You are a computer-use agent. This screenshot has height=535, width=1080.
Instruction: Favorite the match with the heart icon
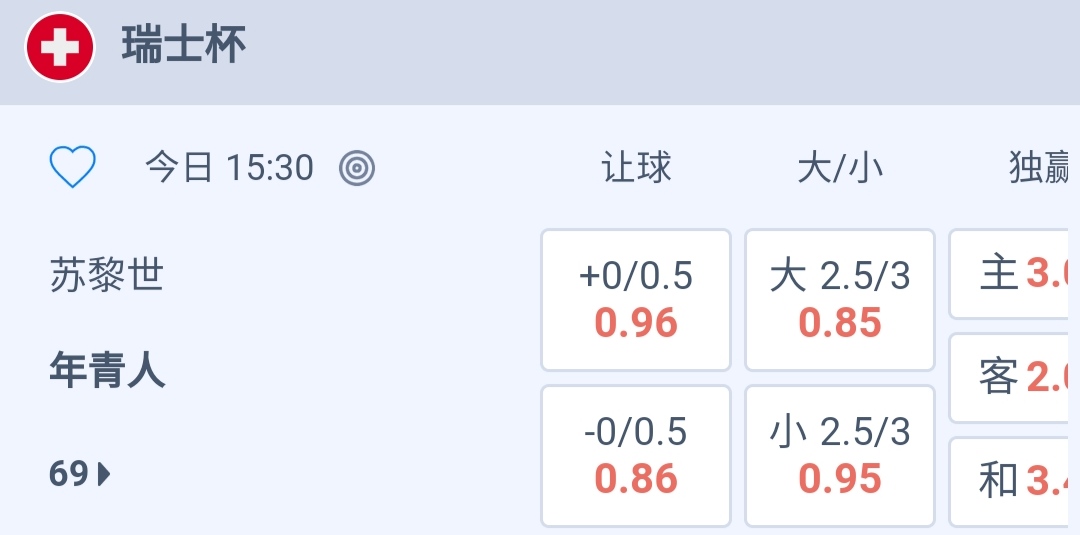click(73, 167)
